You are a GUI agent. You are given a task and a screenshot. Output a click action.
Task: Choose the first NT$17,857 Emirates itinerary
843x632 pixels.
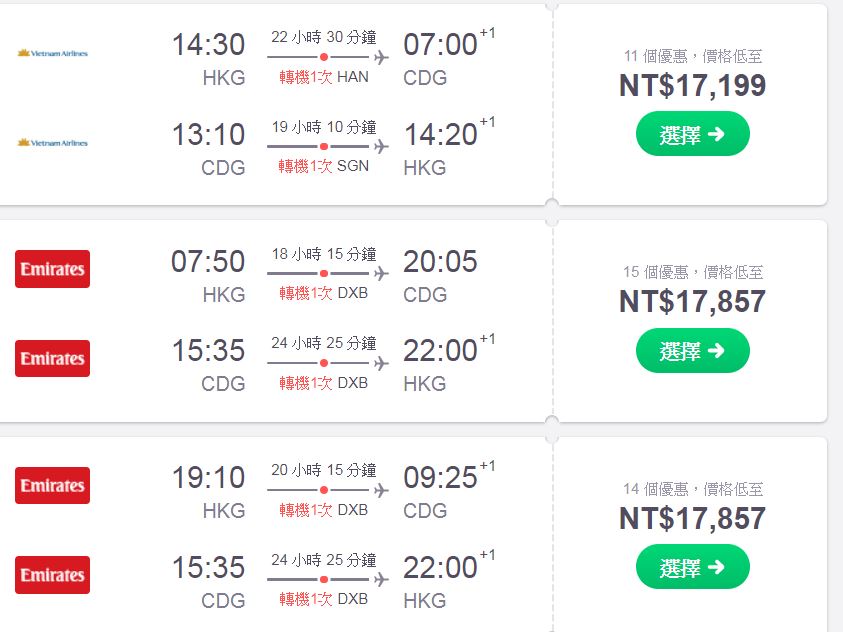[692, 350]
